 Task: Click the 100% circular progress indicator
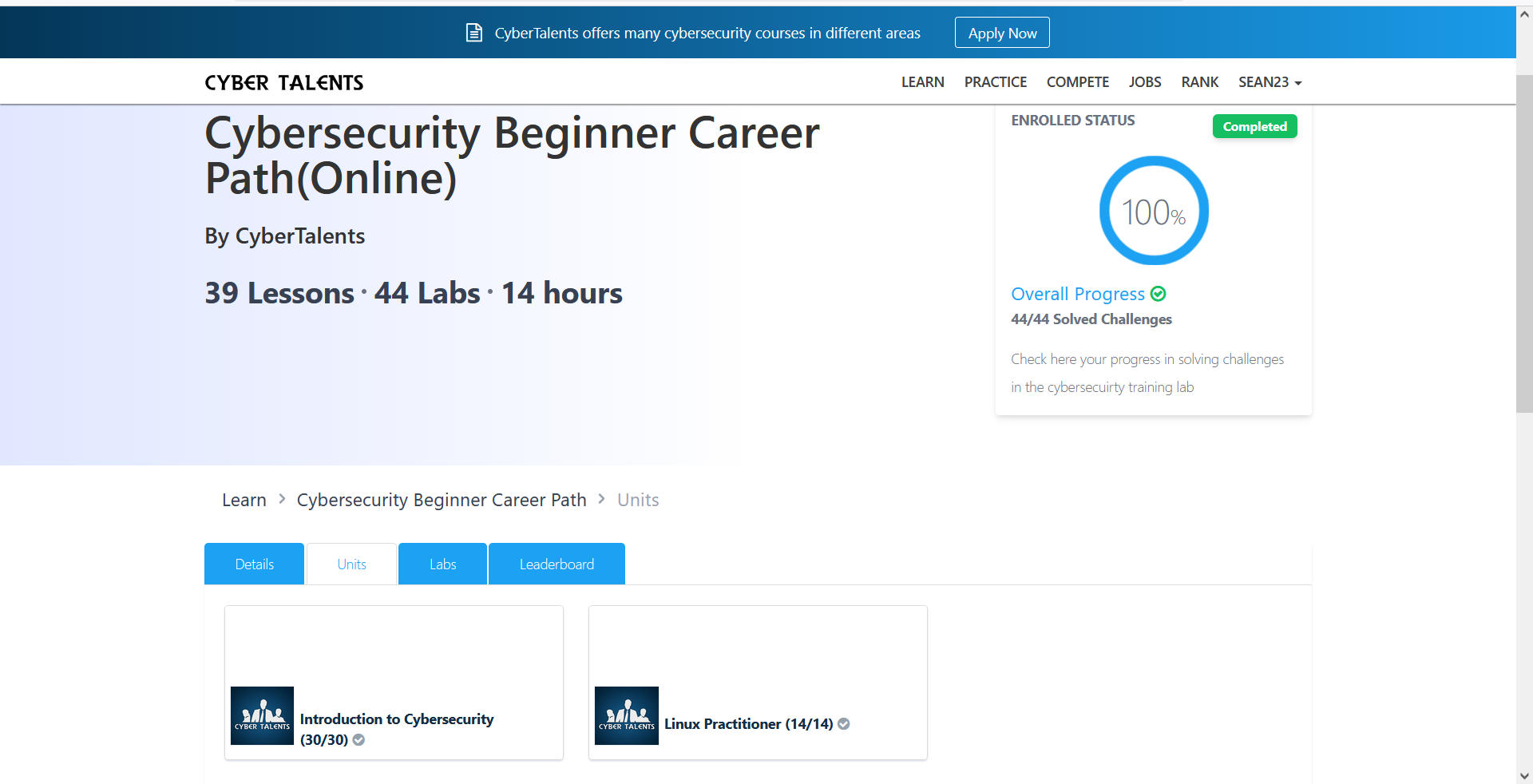coord(1154,211)
